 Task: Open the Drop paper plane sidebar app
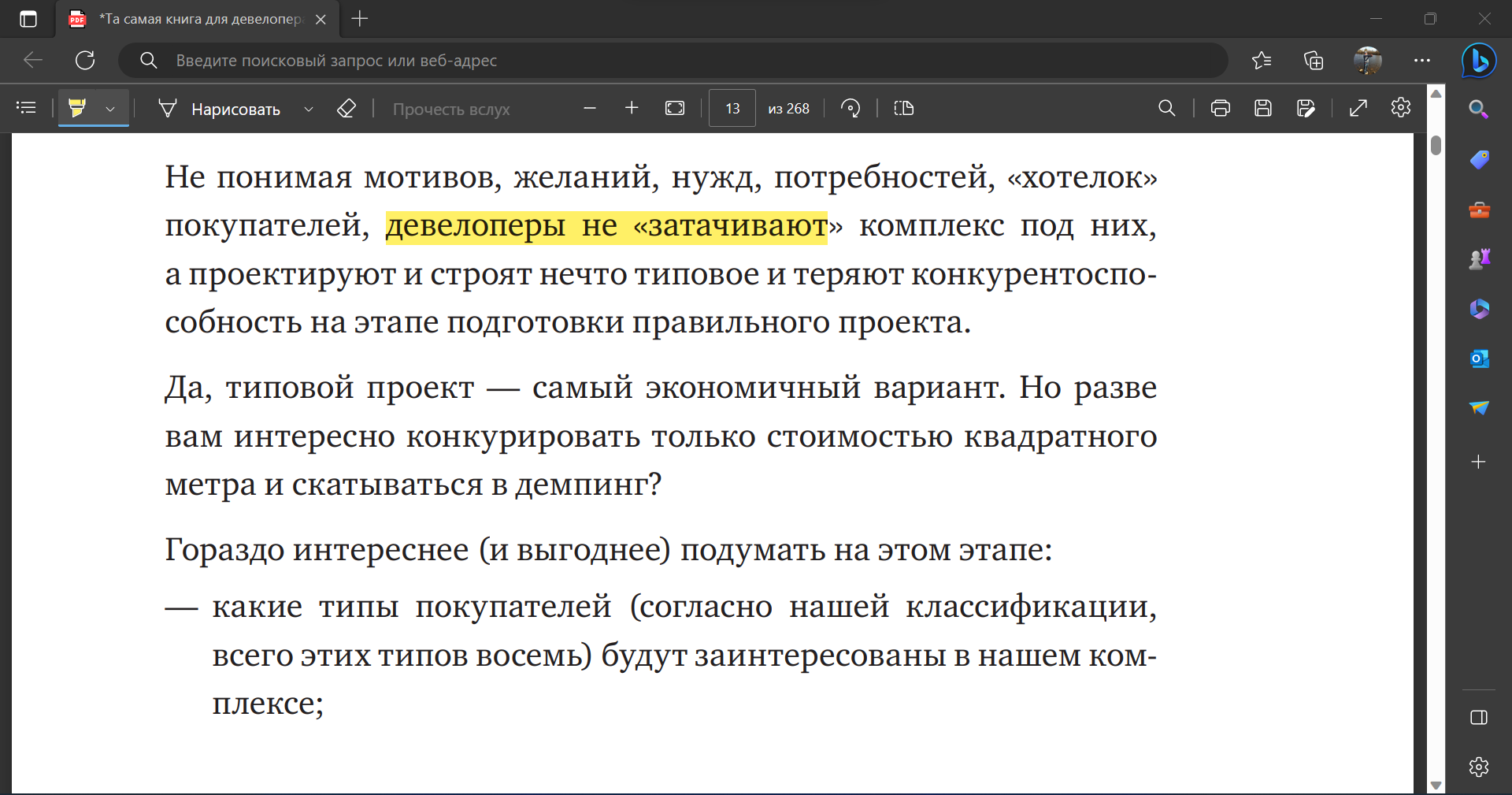(1479, 408)
